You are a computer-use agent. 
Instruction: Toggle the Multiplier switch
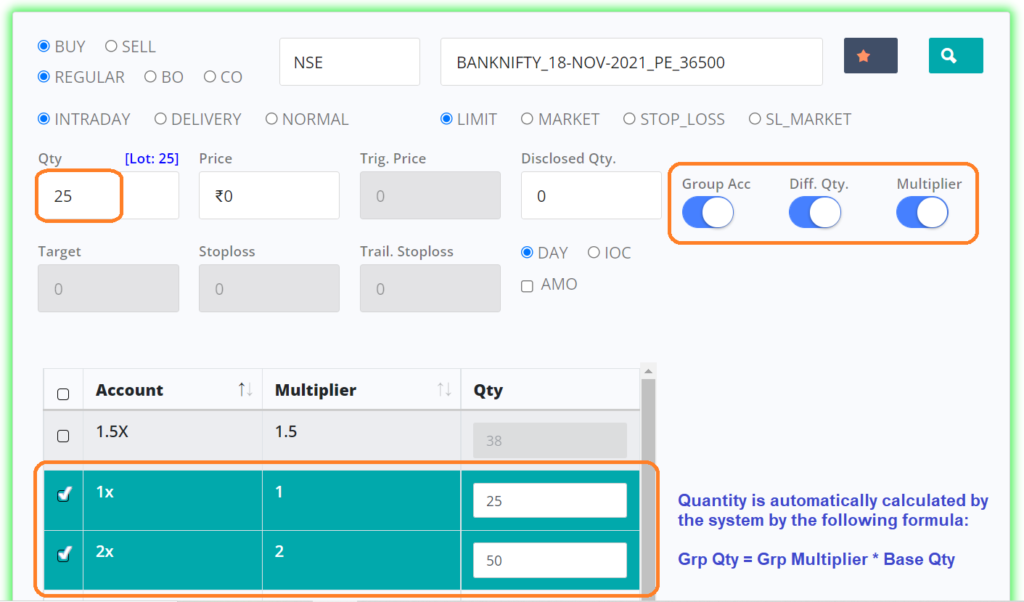pos(922,213)
